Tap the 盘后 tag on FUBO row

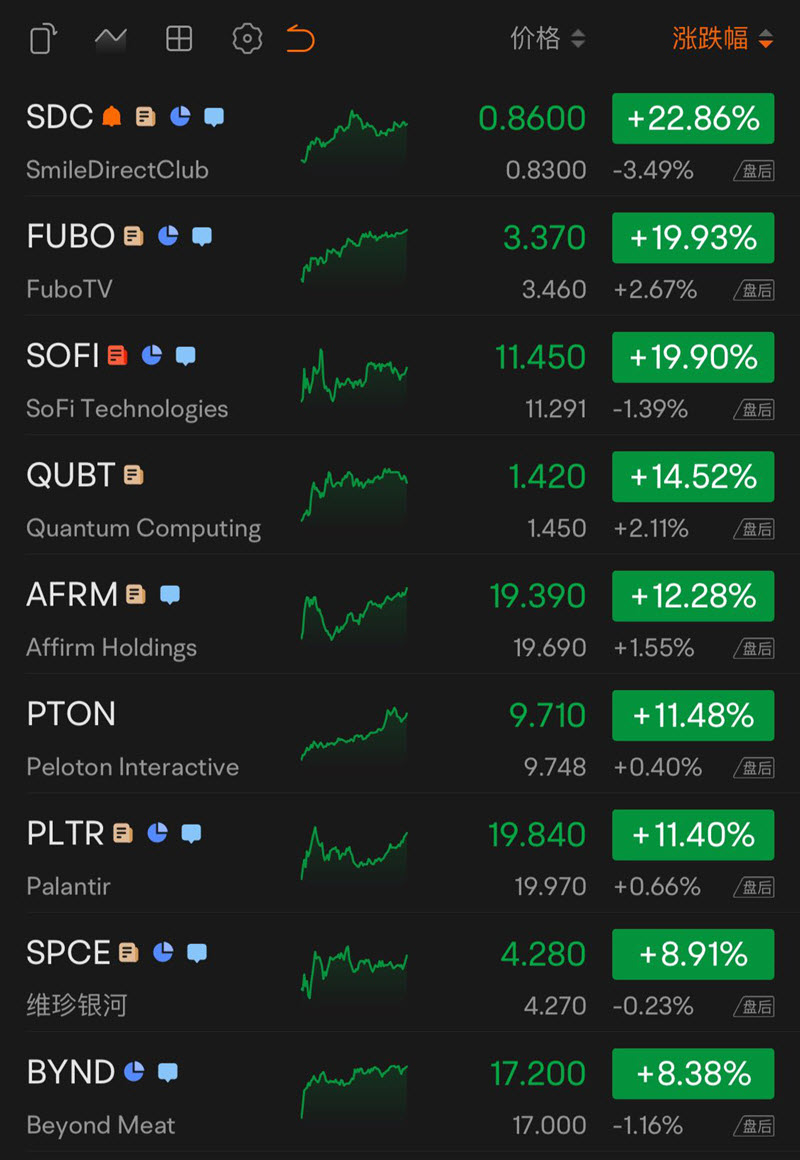[754, 291]
